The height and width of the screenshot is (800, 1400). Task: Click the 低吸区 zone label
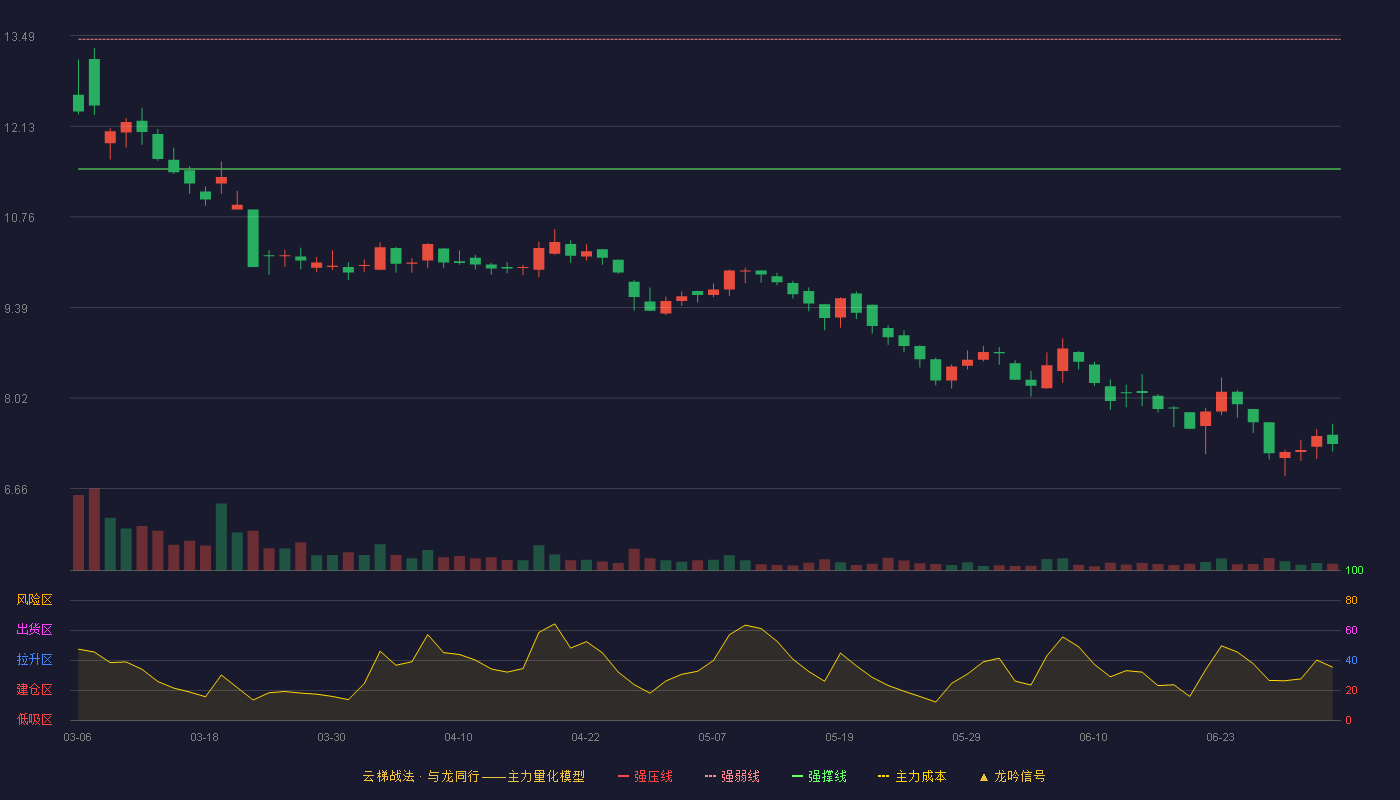coord(34,719)
